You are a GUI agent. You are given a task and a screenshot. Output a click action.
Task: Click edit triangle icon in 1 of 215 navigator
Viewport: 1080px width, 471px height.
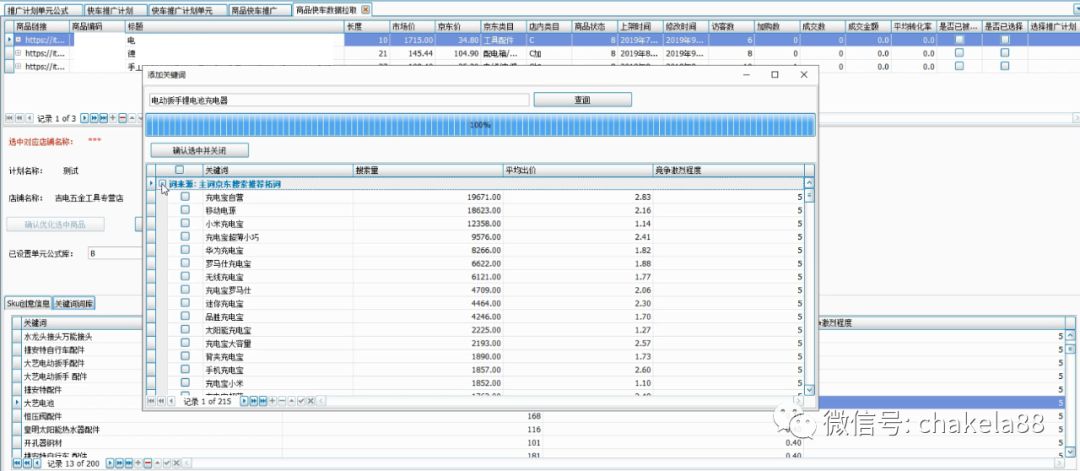[291, 401]
